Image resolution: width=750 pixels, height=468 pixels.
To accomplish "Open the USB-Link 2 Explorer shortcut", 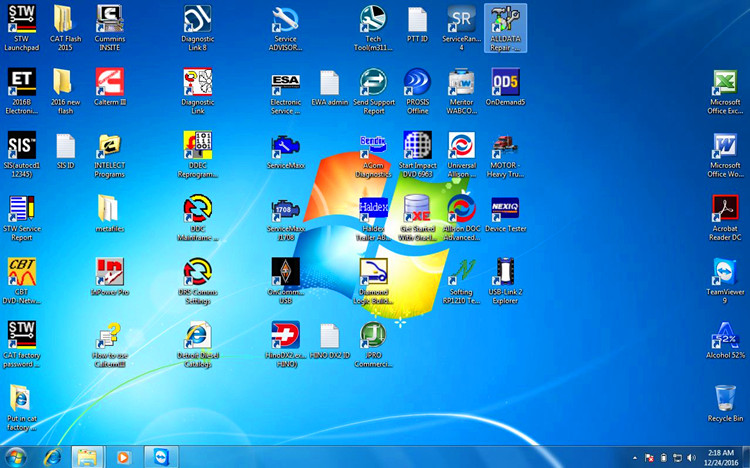I will (506, 281).
